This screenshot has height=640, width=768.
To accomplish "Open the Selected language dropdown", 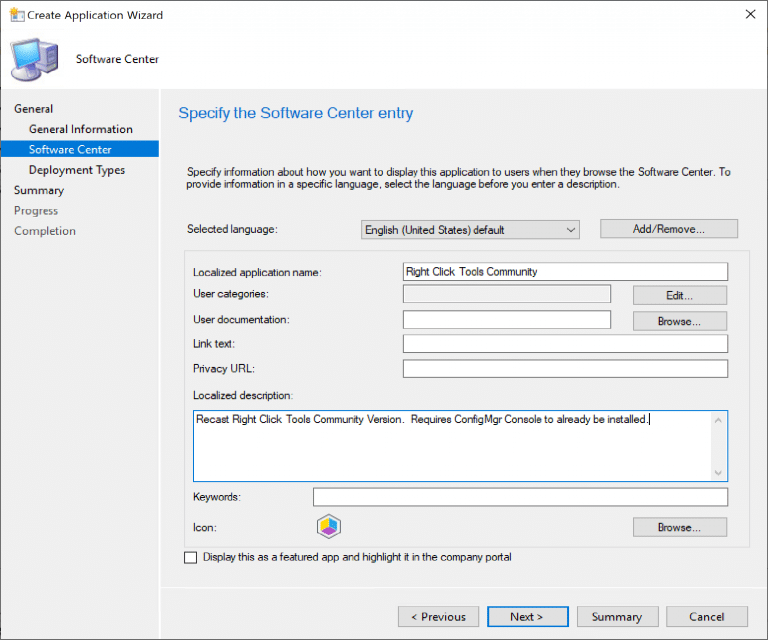I will [x=470, y=230].
